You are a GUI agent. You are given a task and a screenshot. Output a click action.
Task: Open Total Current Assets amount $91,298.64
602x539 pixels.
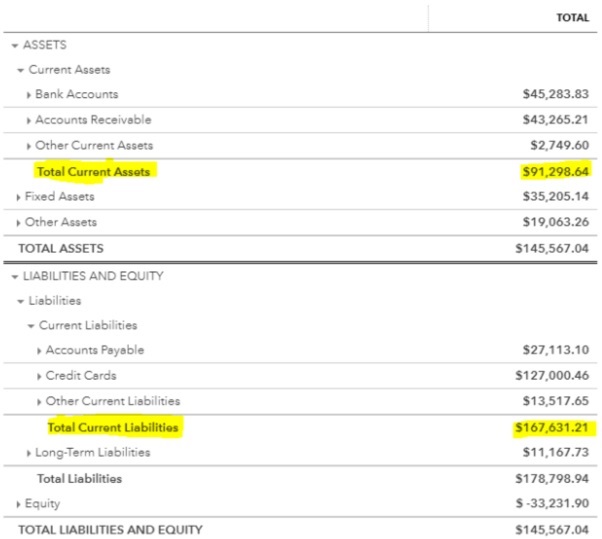(555, 172)
